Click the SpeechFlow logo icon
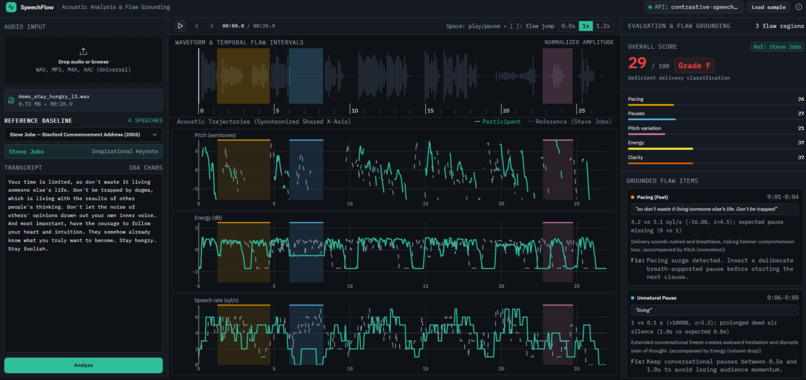Screen dimensions: 806x380 tap(11, 7)
